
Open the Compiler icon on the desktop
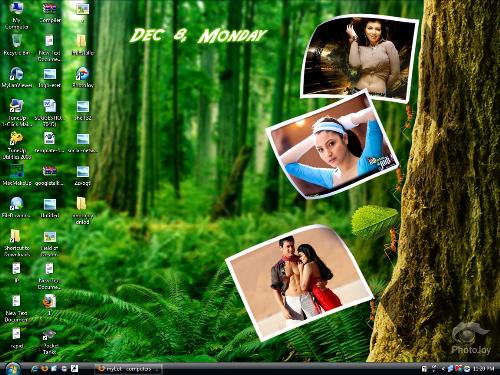pyautogui.click(x=49, y=13)
